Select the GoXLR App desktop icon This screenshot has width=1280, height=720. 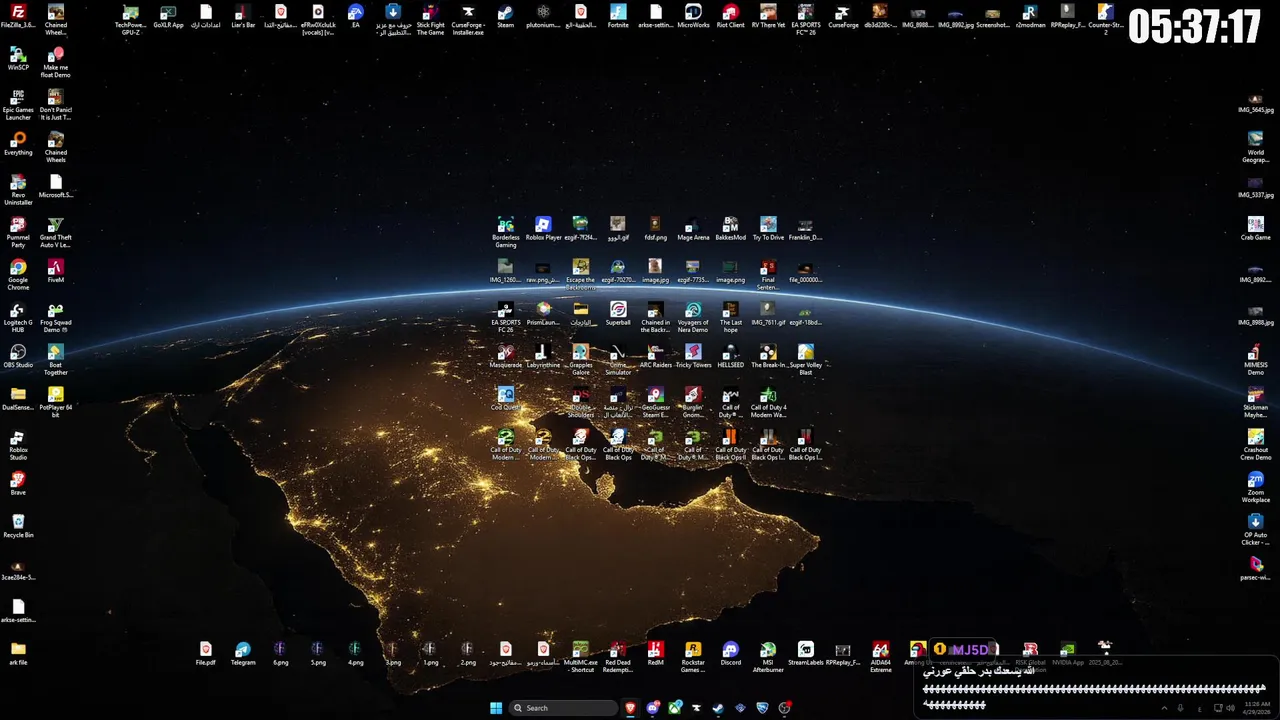point(168,16)
